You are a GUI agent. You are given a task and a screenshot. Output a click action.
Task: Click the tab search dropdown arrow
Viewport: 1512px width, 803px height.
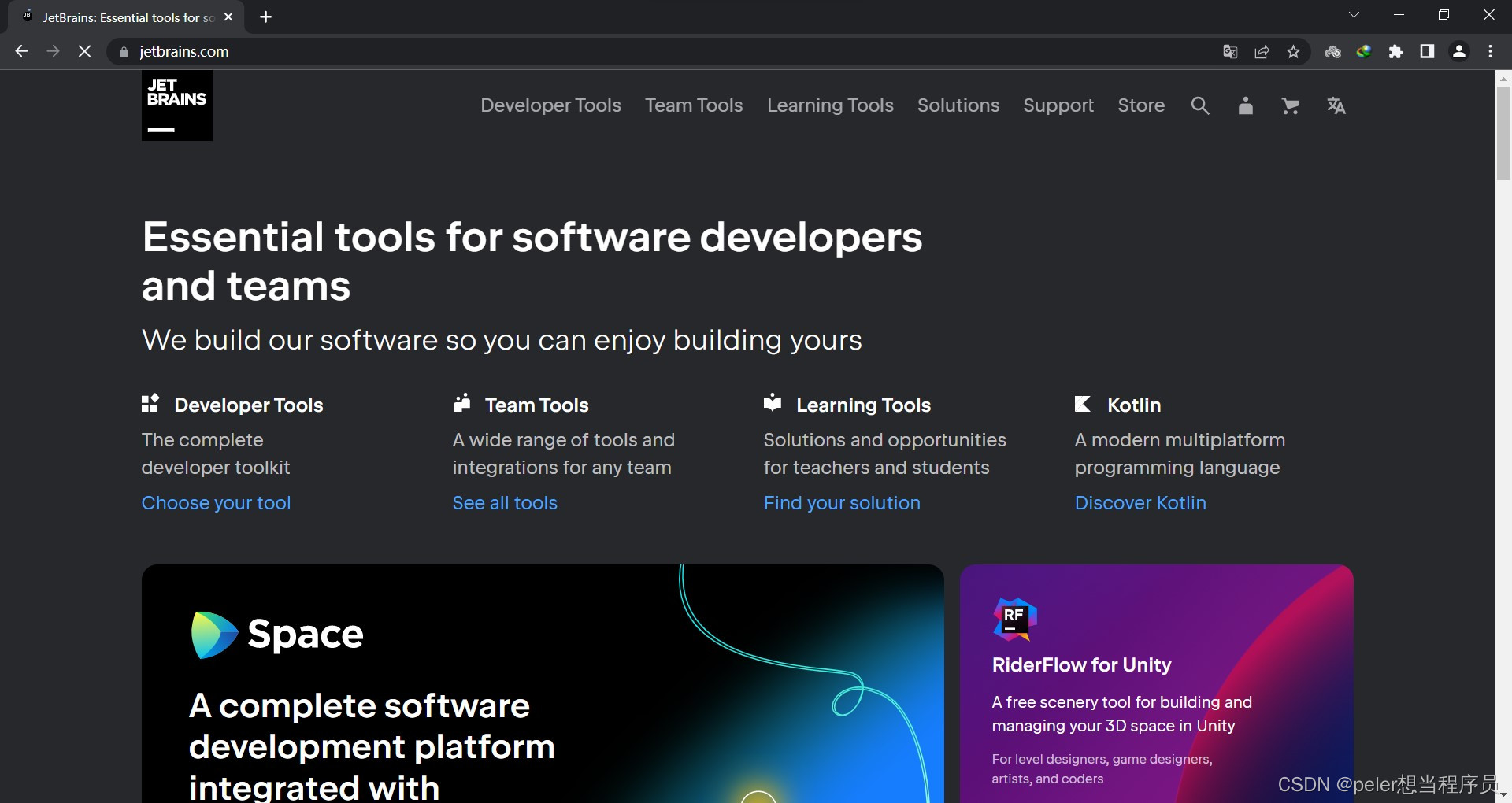1354,15
